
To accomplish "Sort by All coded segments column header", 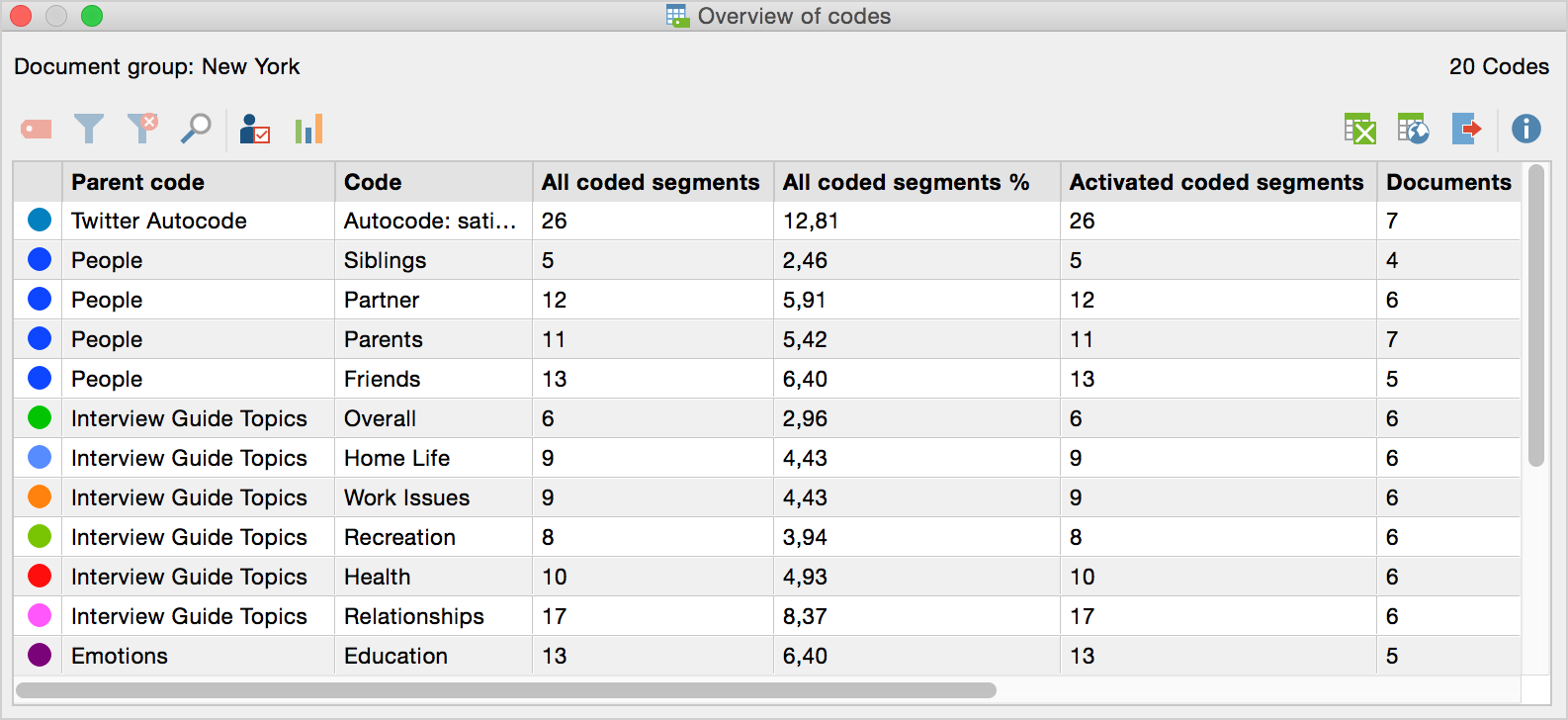I will 651,182.
